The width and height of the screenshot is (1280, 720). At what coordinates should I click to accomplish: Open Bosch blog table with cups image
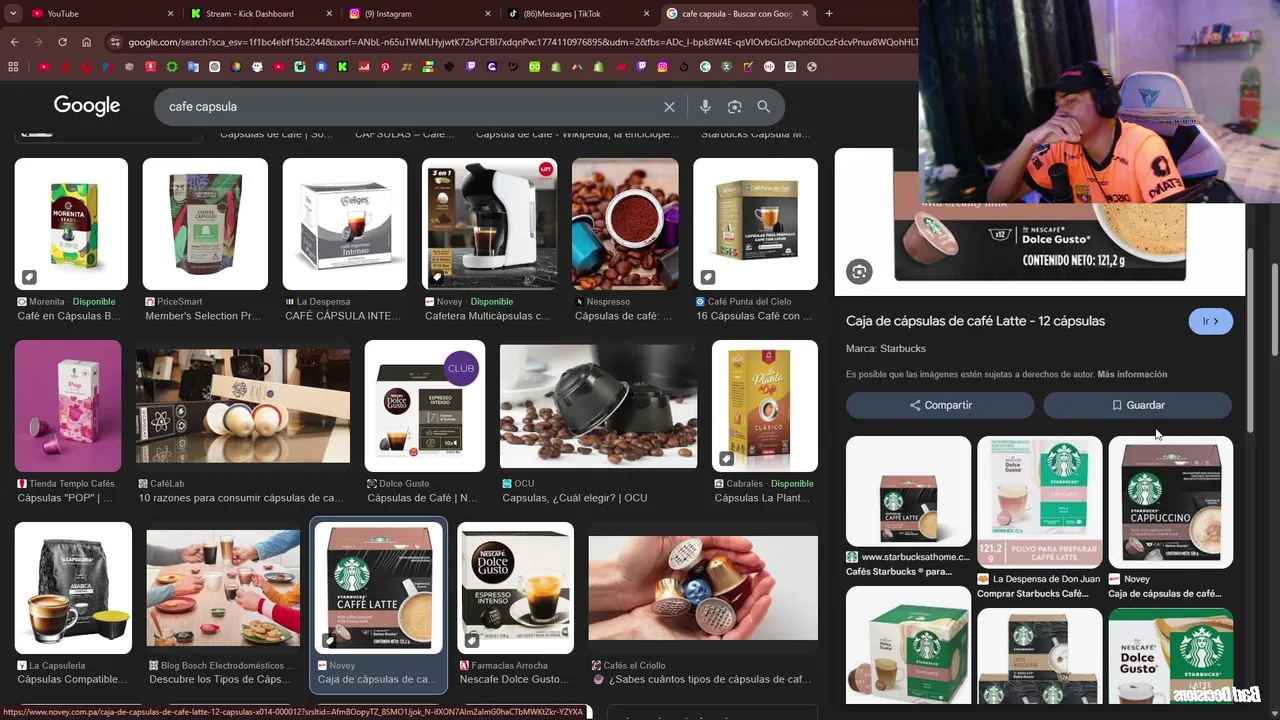[x=223, y=588]
